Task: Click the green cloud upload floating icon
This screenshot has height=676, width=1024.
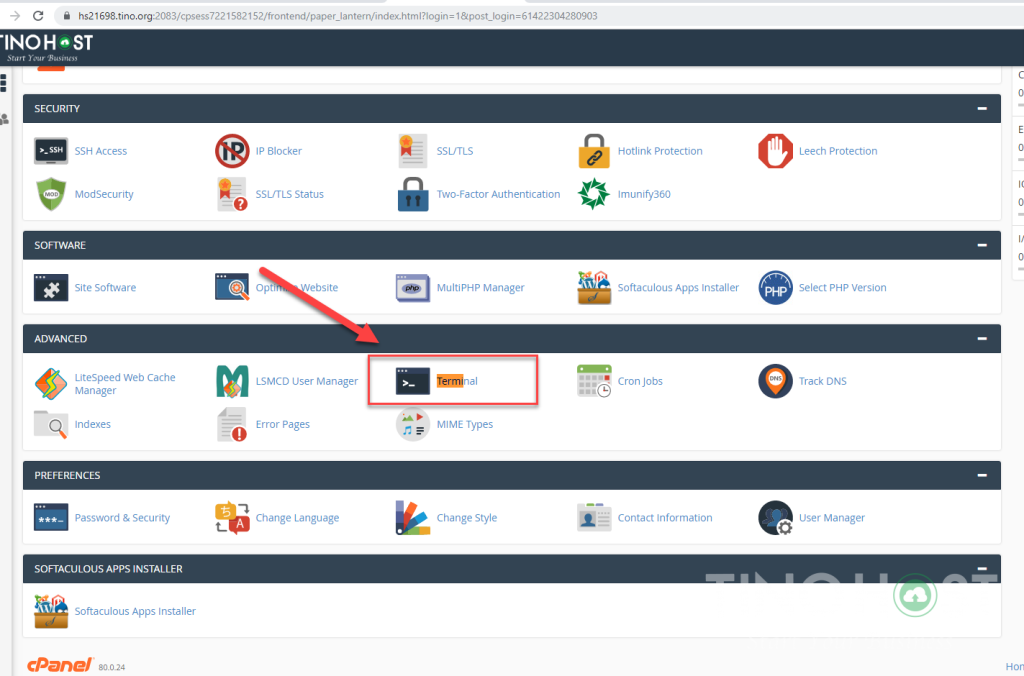Action: [915, 595]
